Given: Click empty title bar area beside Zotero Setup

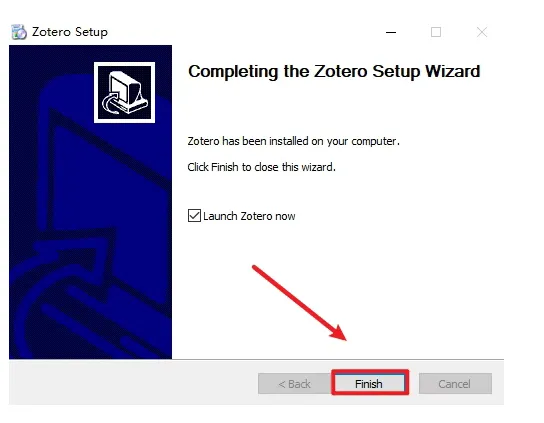Looking at the screenshot, I should [x=243, y=32].
